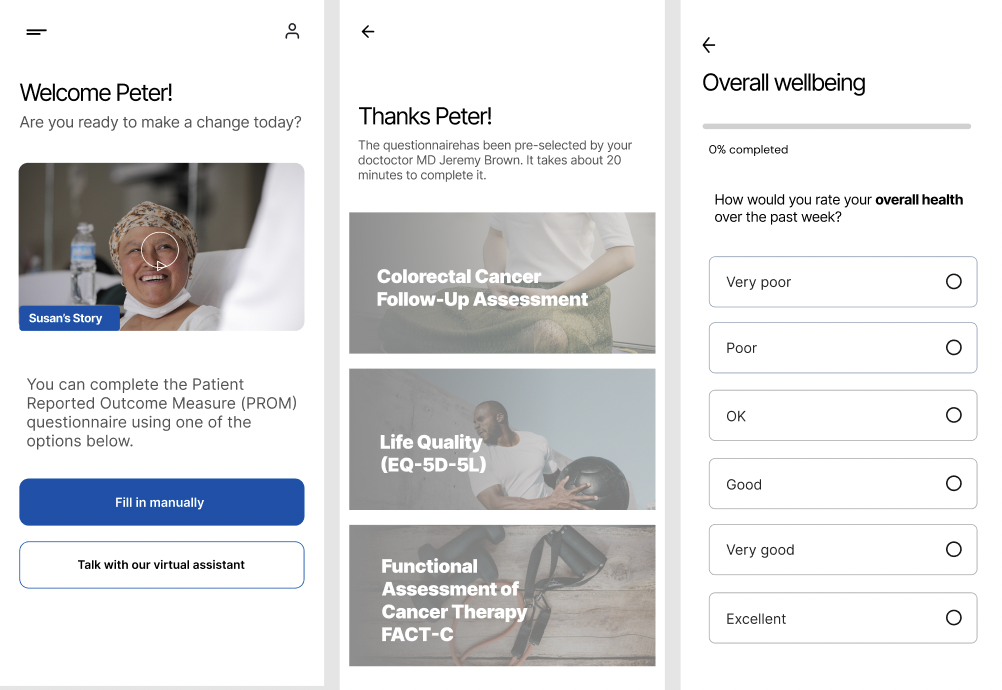1002x690 pixels.
Task: Click the Overall wellbeing heading
Action: [x=784, y=83]
